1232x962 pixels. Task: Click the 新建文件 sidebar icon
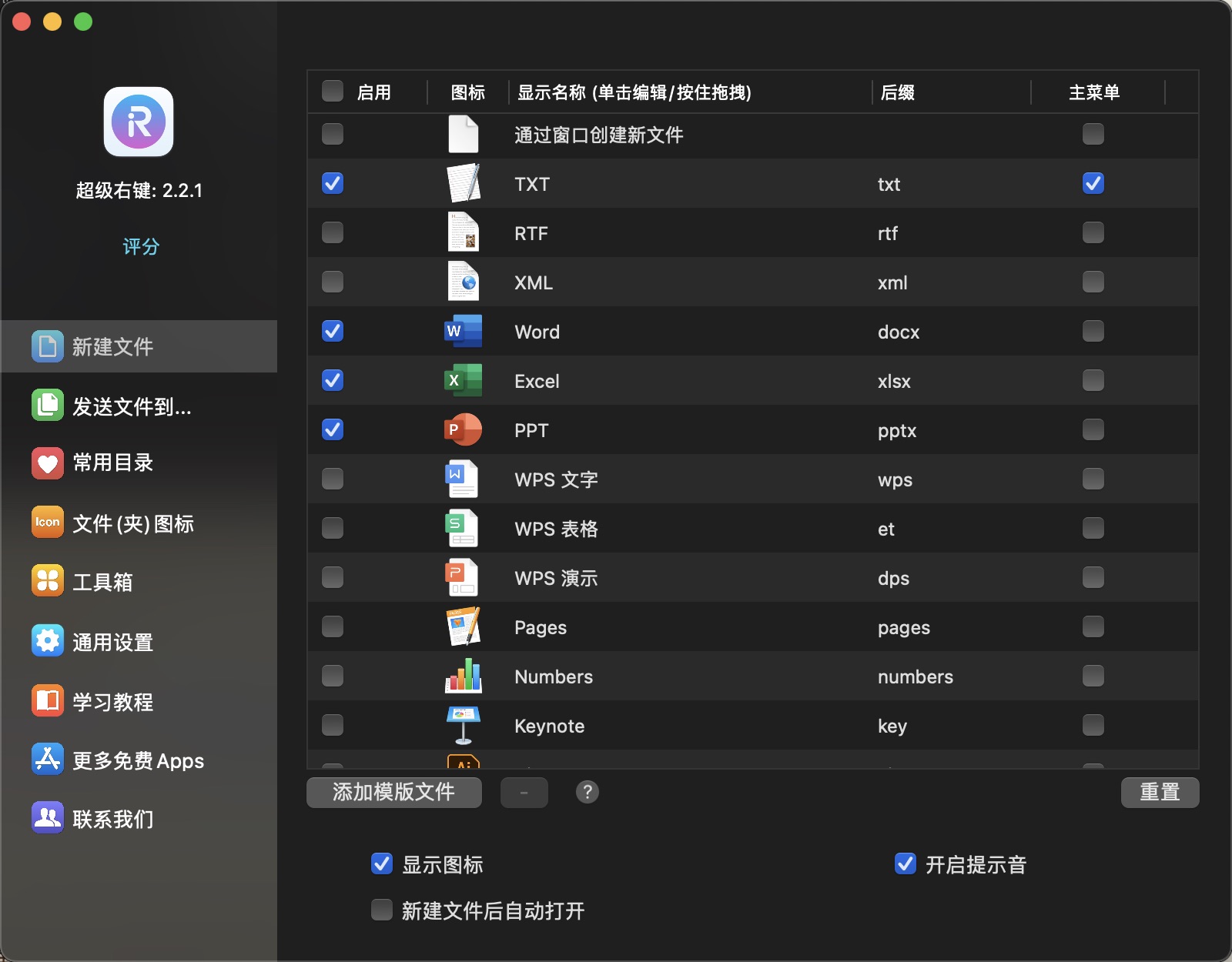pyautogui.click(x=47, y=346)
